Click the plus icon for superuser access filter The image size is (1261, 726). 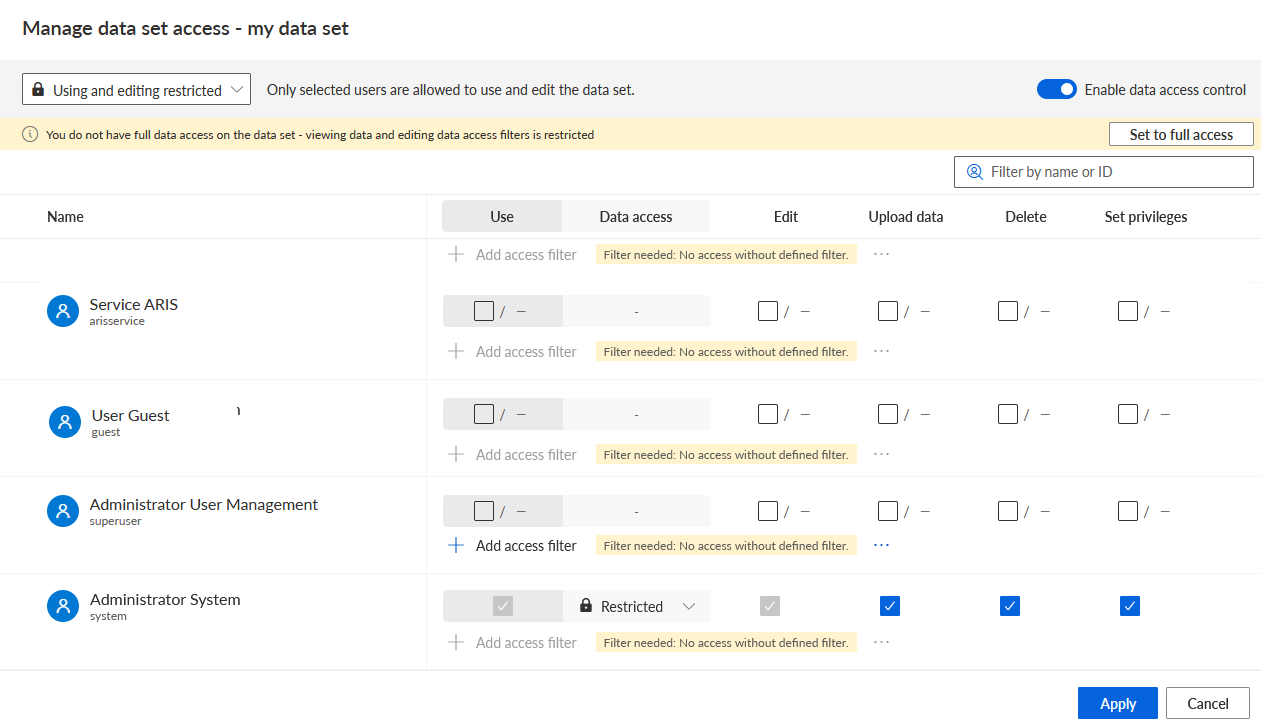[456, 545]
